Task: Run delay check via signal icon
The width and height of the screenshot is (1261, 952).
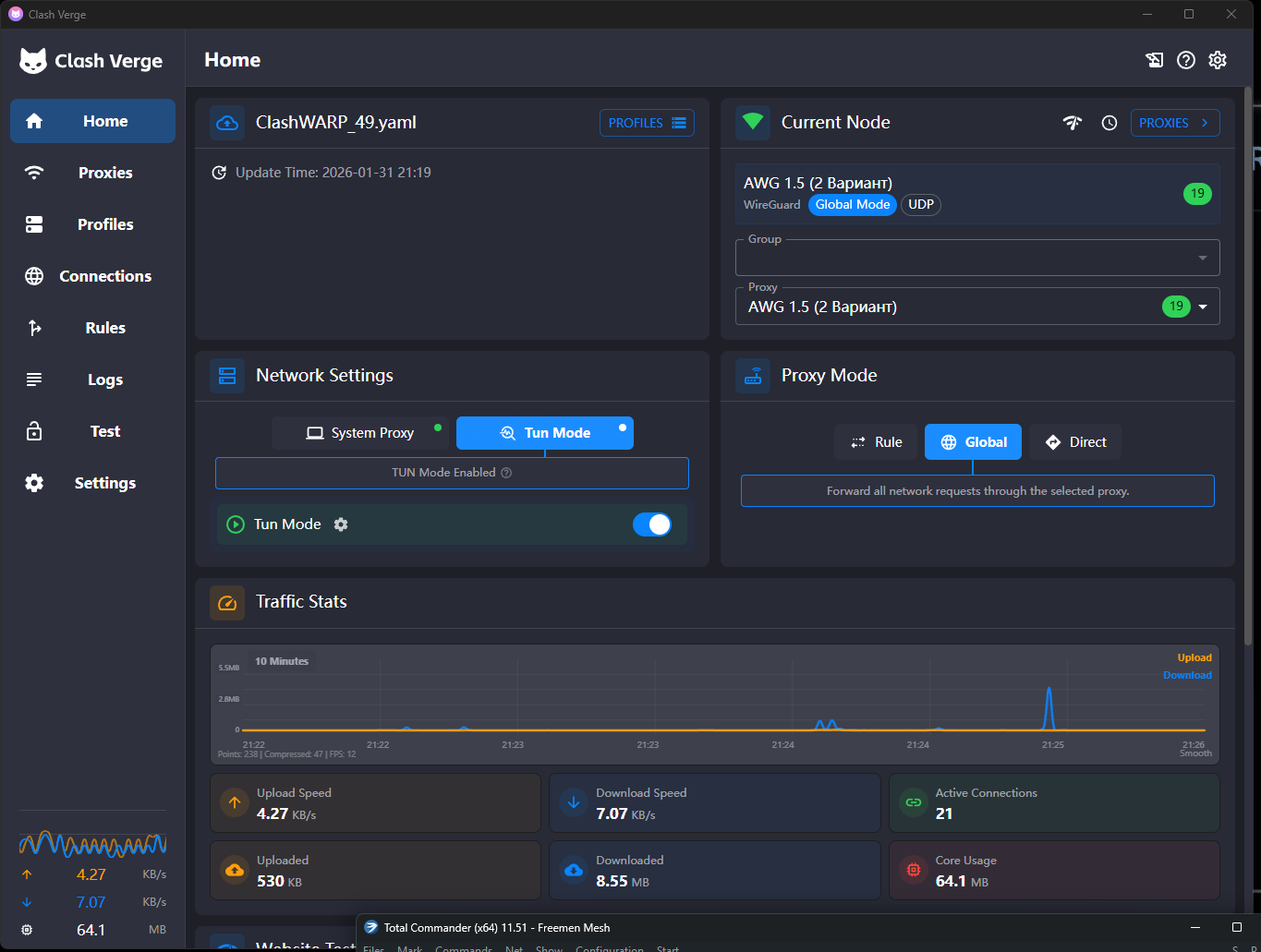Action: point(1073,123)
